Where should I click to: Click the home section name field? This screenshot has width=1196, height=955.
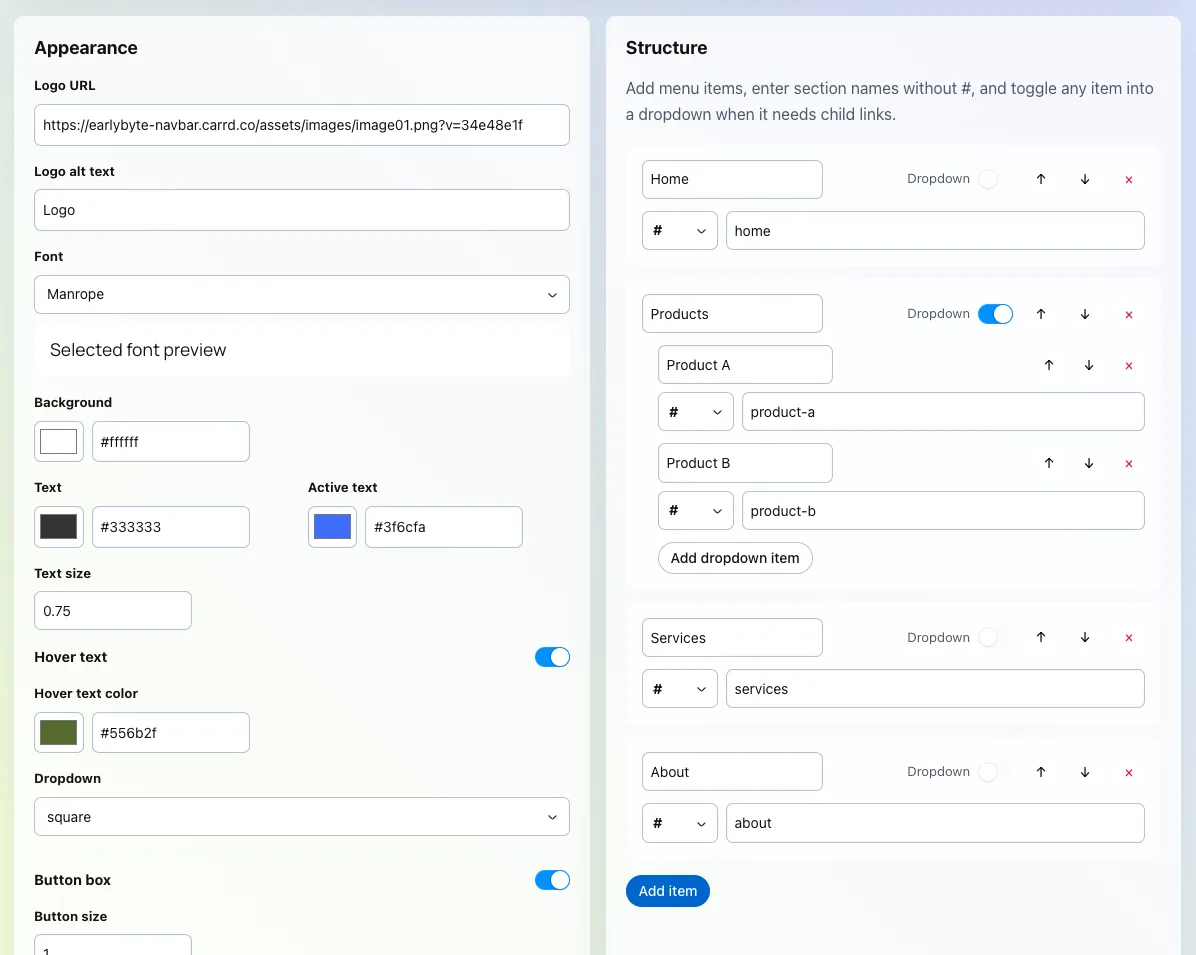coord(935,230)
